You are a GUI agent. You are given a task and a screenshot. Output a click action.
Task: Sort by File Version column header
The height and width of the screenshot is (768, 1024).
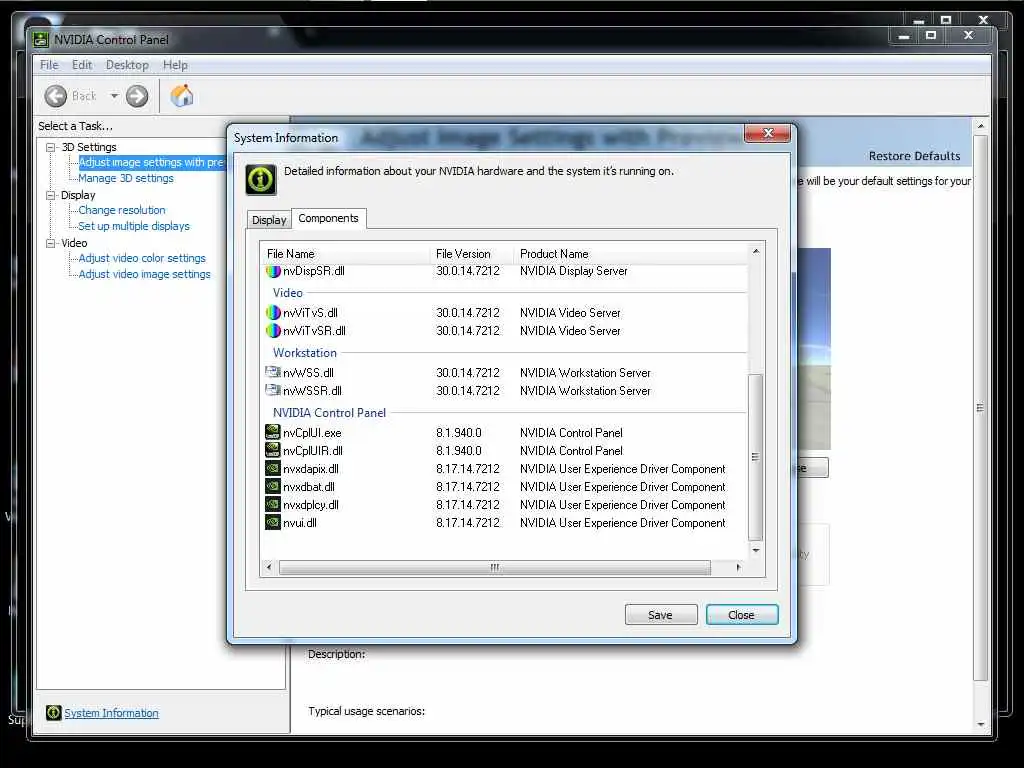472,254
